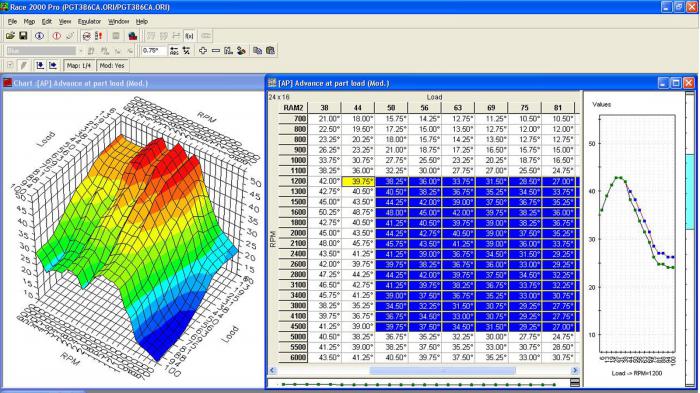This screenshot has width=700, height=393.
Task: Open the Emulator menu
Action: [x=89, y=21]
